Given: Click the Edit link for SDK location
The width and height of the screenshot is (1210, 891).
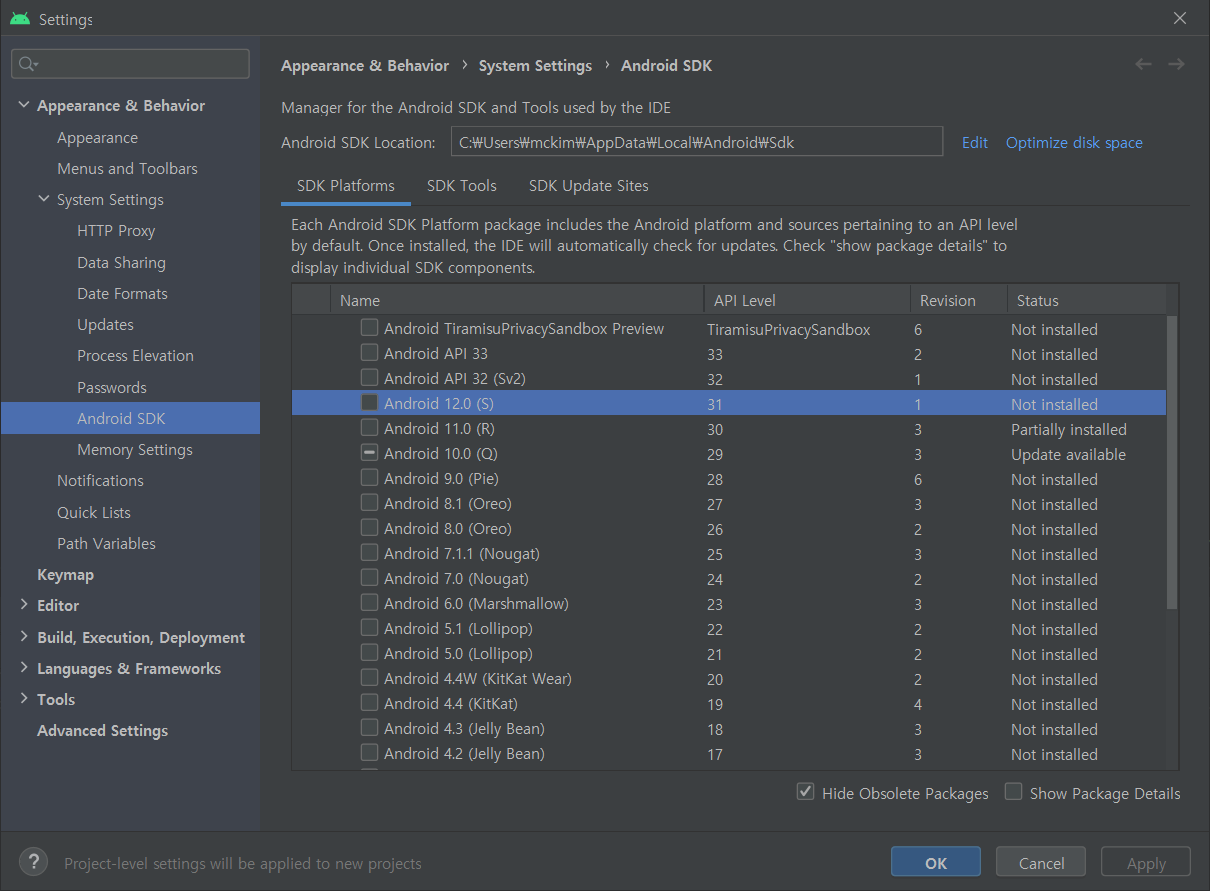Looking at the screenshot, I should click(x=975, y=143).
